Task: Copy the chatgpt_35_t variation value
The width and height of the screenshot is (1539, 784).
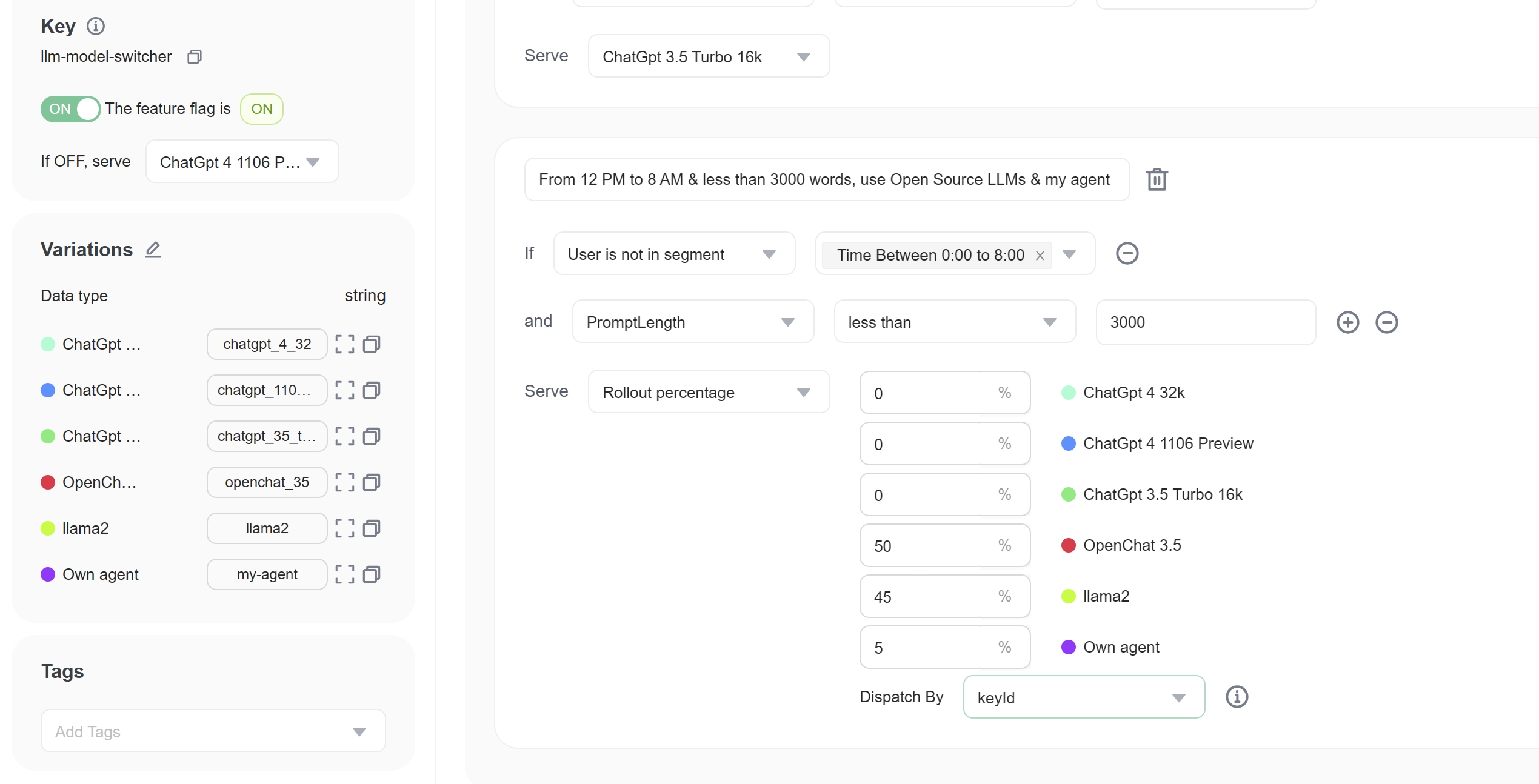Action: (372, 436)
